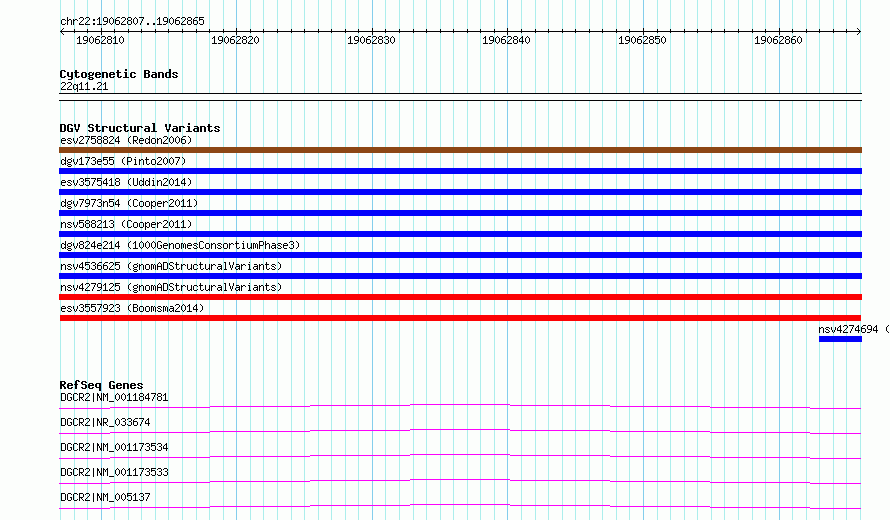Viewport: 890px width, 520px height.
Task: Open variant dgv173e55 (Pinto2007) label
Action: coord(123,161)
